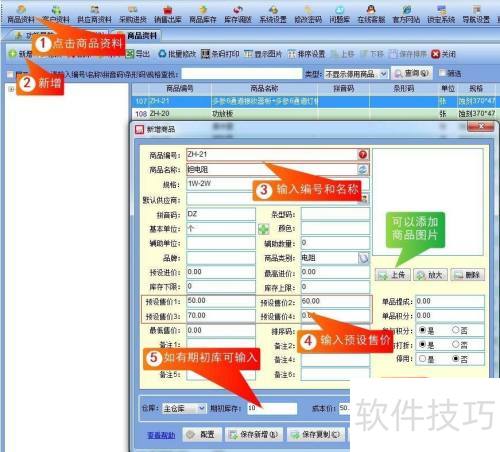Select 否 radio in 打折 row
This screenshot has height=452, width=500.
click(456, 344)
